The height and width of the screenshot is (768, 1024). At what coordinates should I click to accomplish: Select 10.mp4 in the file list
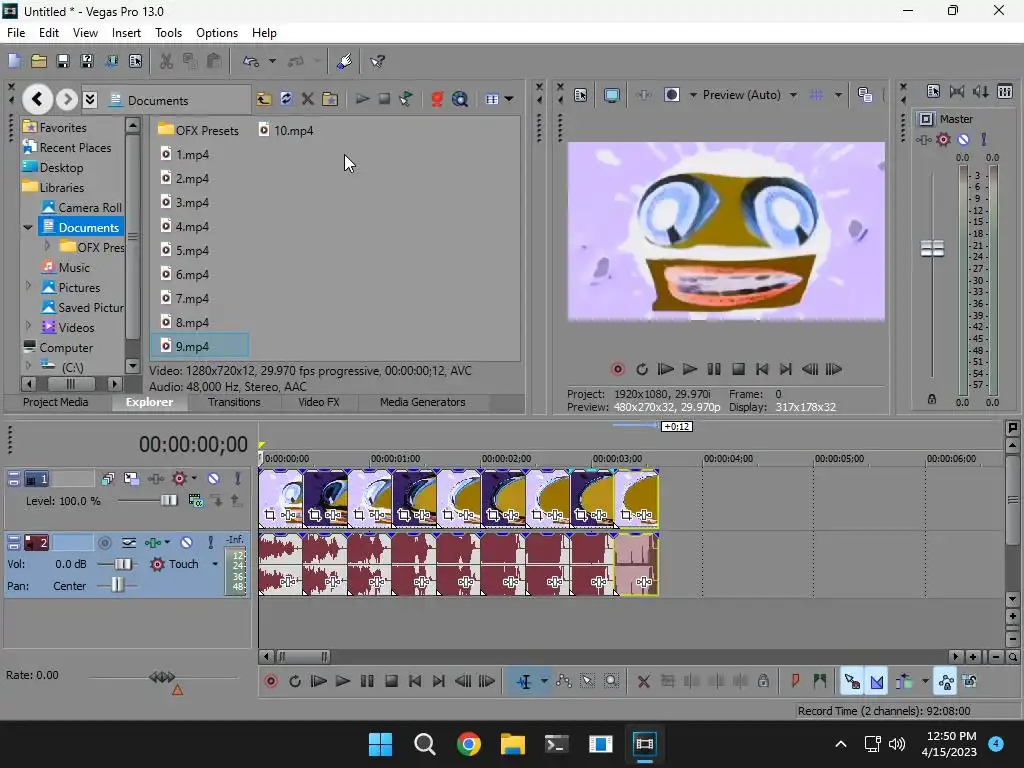(x=285, y=131)
